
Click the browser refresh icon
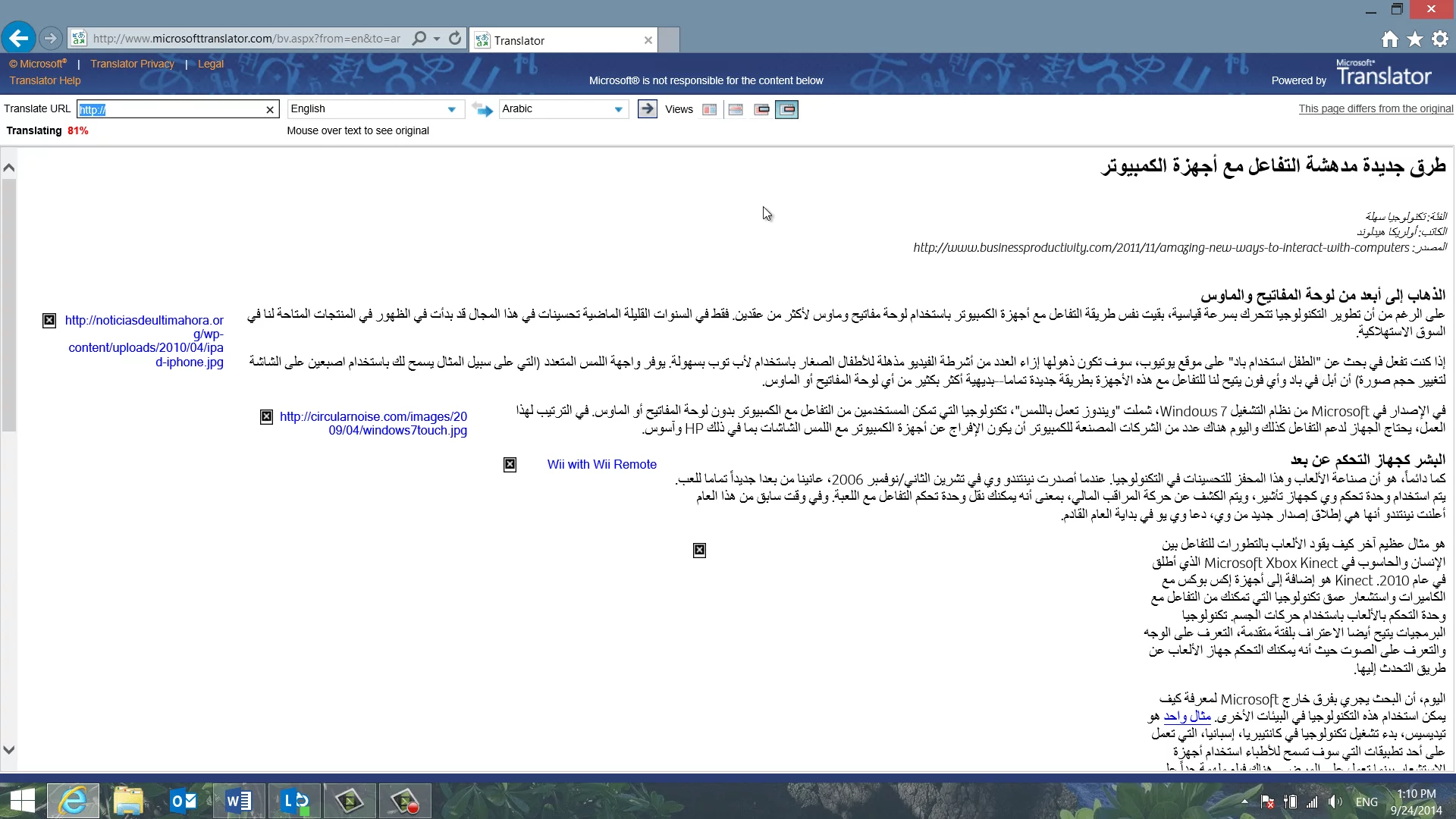pyautogui.click(x=454, y=38)
